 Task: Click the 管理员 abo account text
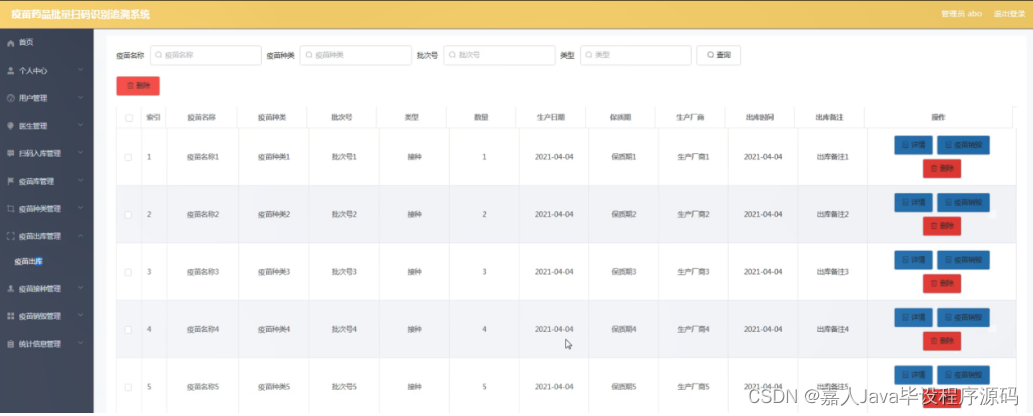point(962,14)
